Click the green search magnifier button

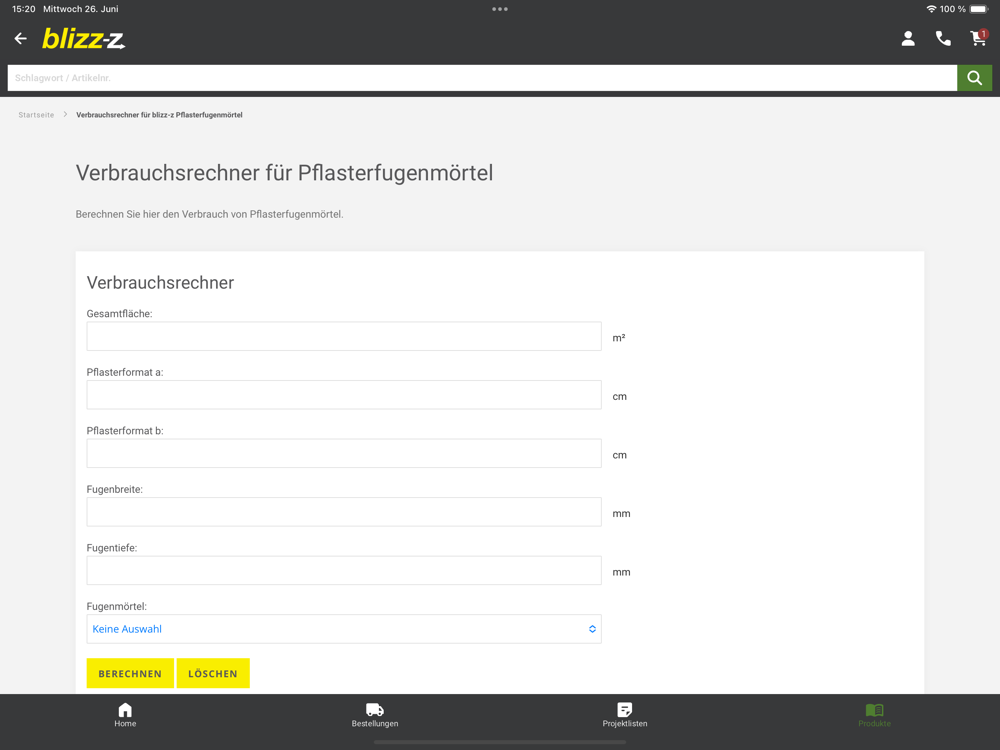974,78
